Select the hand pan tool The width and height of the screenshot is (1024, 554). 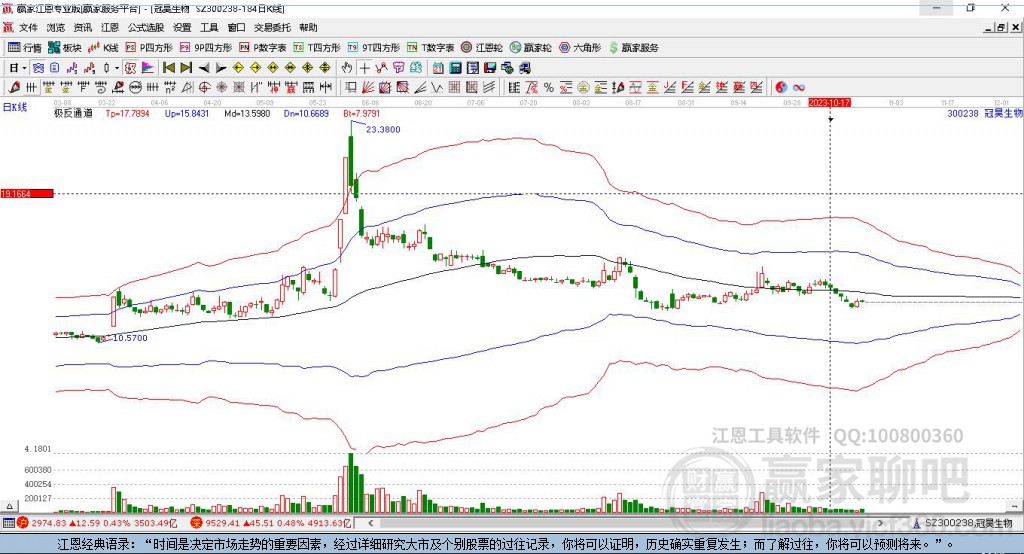click(x=347, y=68)
